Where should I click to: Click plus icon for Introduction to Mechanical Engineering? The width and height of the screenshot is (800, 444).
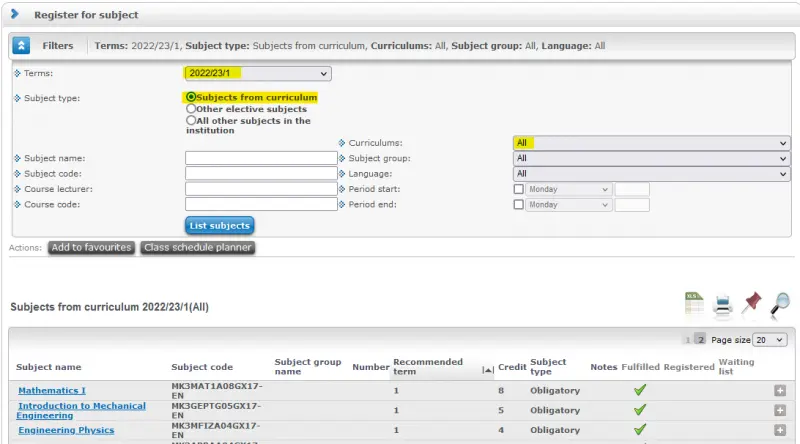coord(780,410)
